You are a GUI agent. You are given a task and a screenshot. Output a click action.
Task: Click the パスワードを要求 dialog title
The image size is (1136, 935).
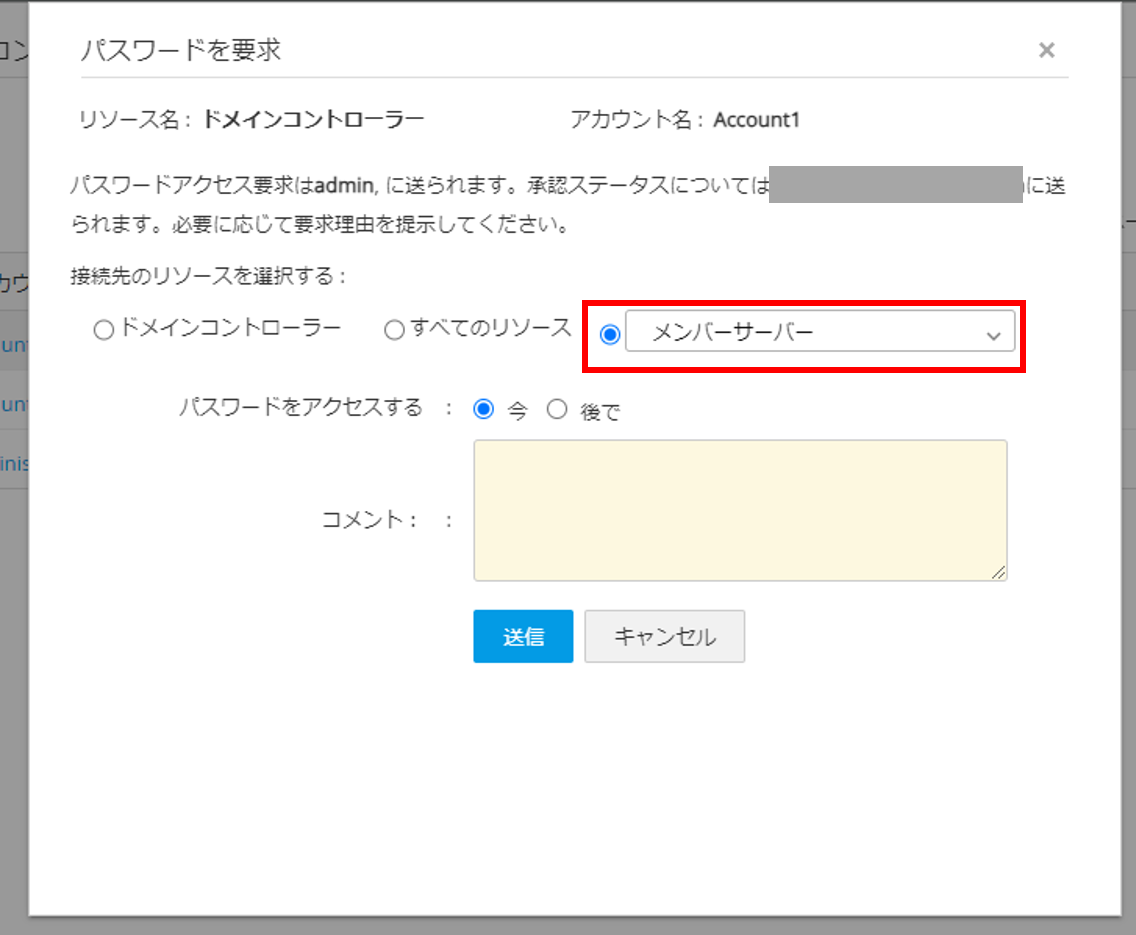[x=180, y=50]
